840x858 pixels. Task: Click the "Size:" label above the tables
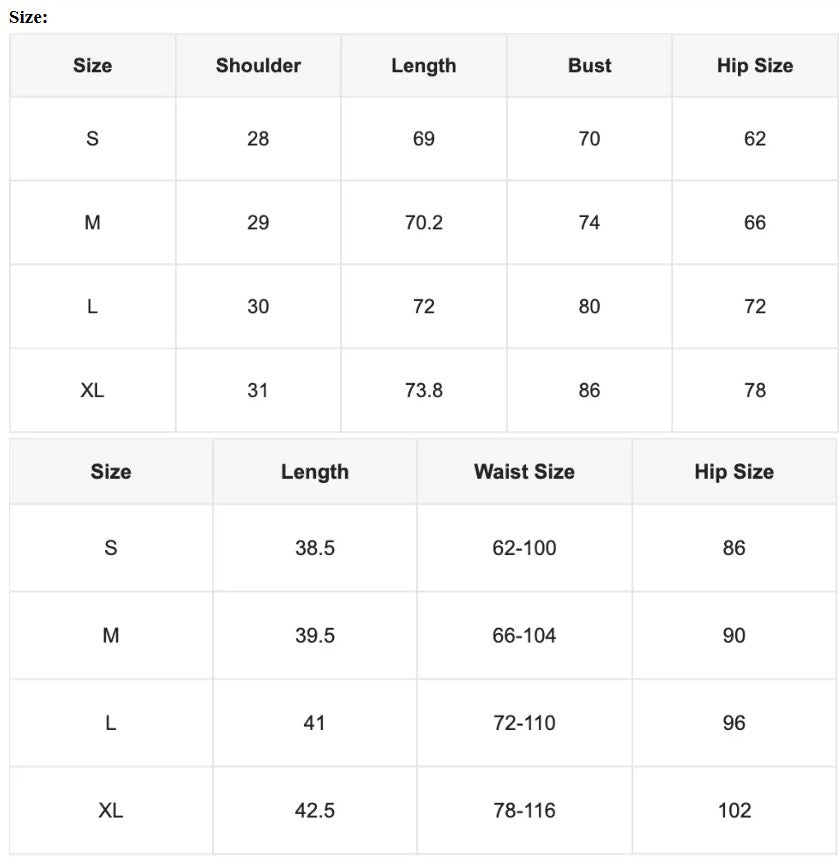pyautogui.click(x=28, y=17)
